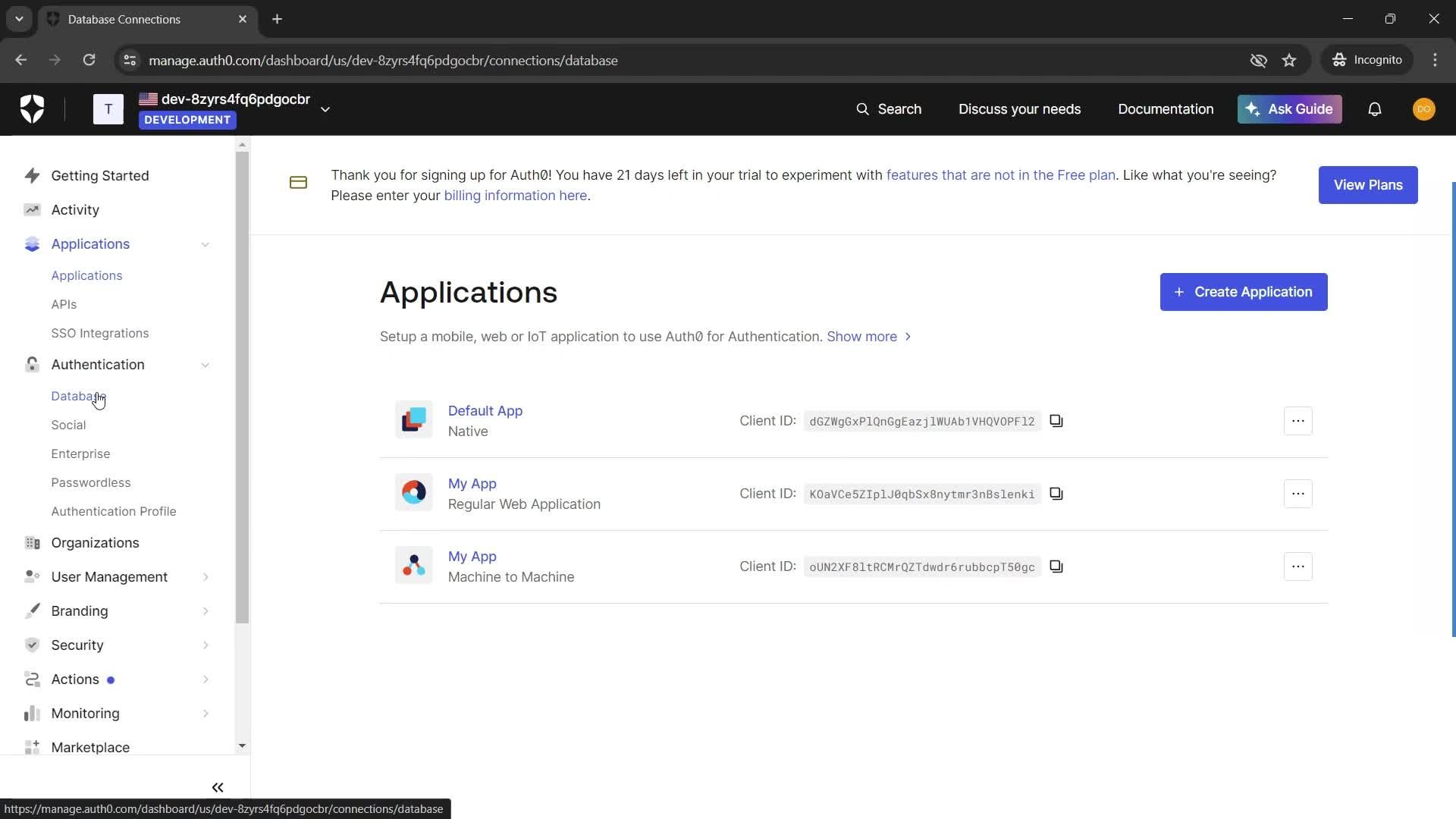Click the Getting Started lightning icon

(32, 176)
